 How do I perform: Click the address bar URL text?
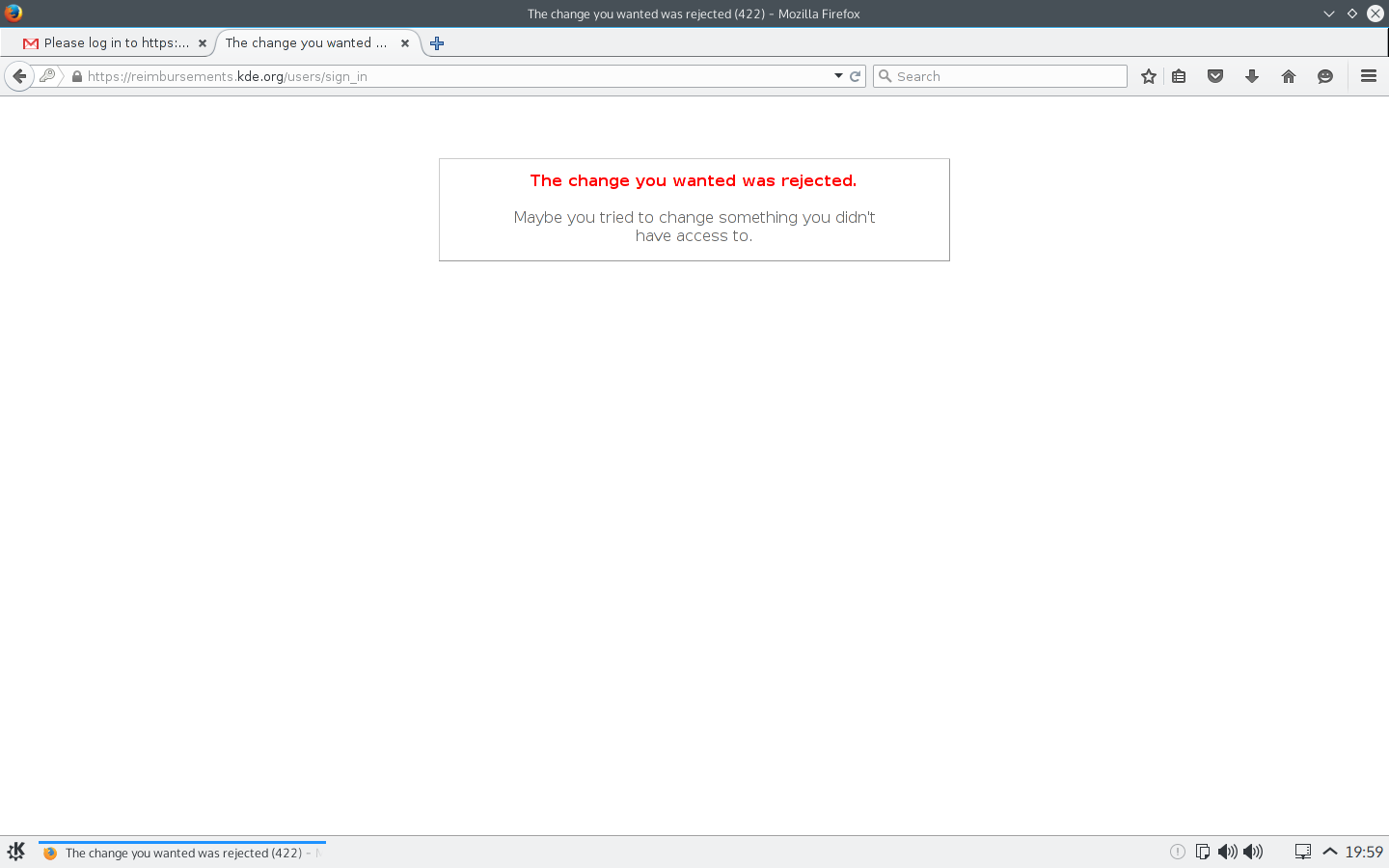coord(228,76)
